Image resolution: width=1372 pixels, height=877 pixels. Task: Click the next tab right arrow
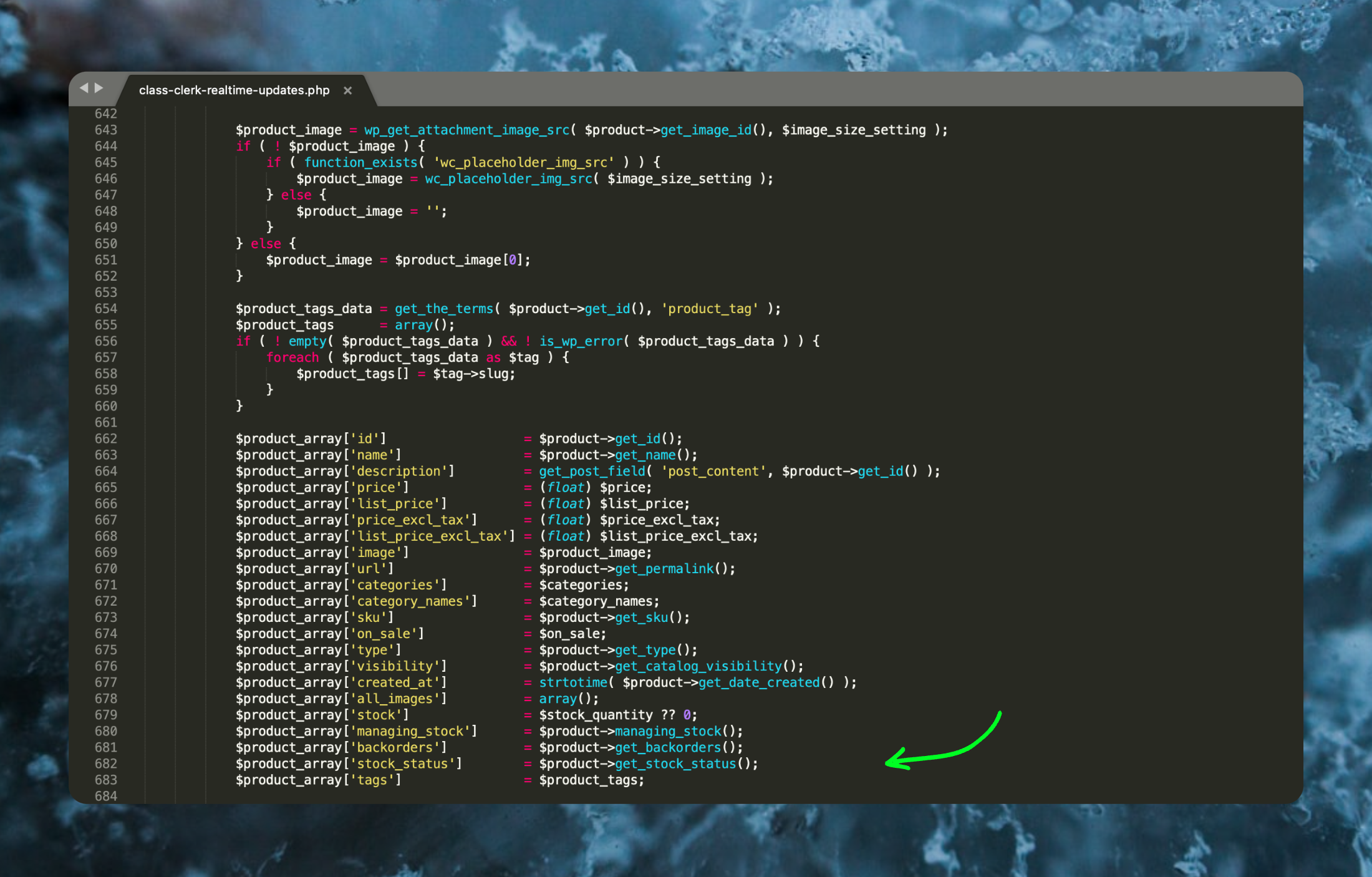(x=99, y=89)
